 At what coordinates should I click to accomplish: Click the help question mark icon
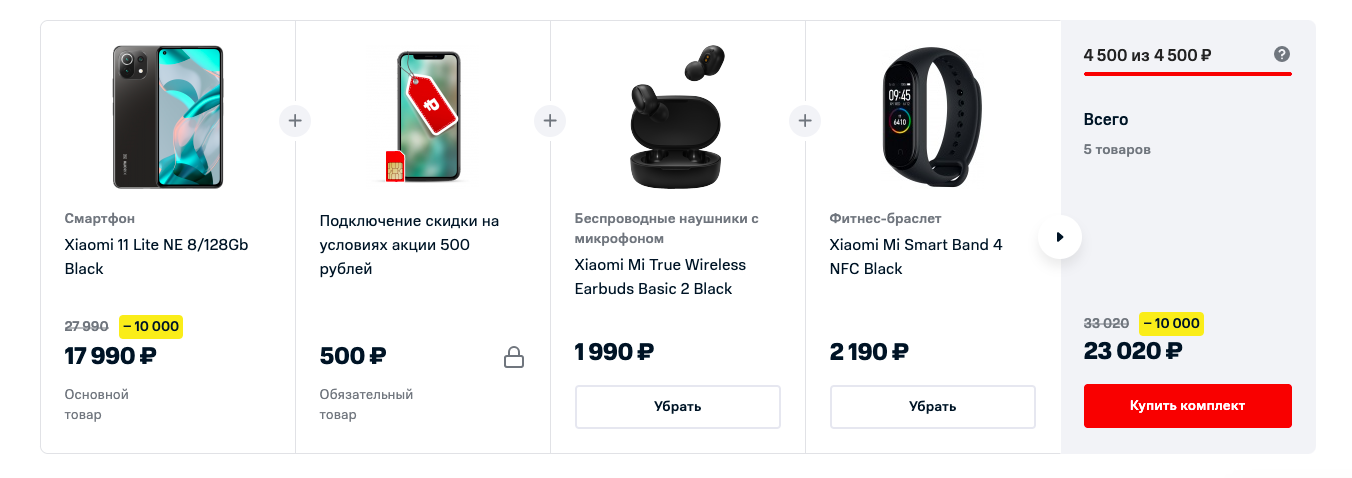(x=1282, y=54)
